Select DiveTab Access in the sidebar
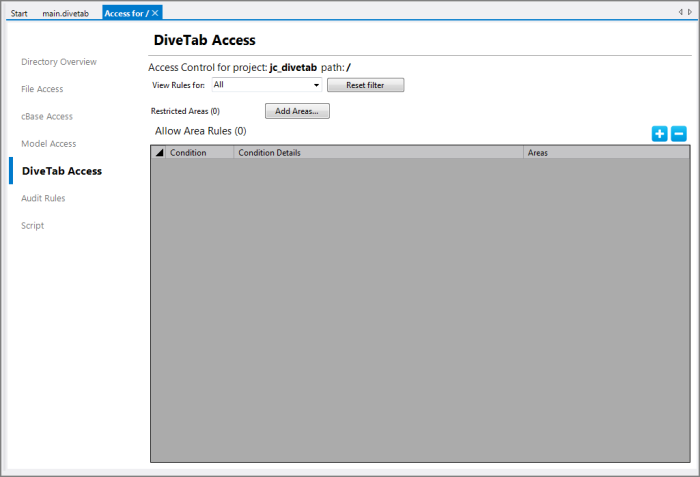700x477 pixels. (62, 171)
